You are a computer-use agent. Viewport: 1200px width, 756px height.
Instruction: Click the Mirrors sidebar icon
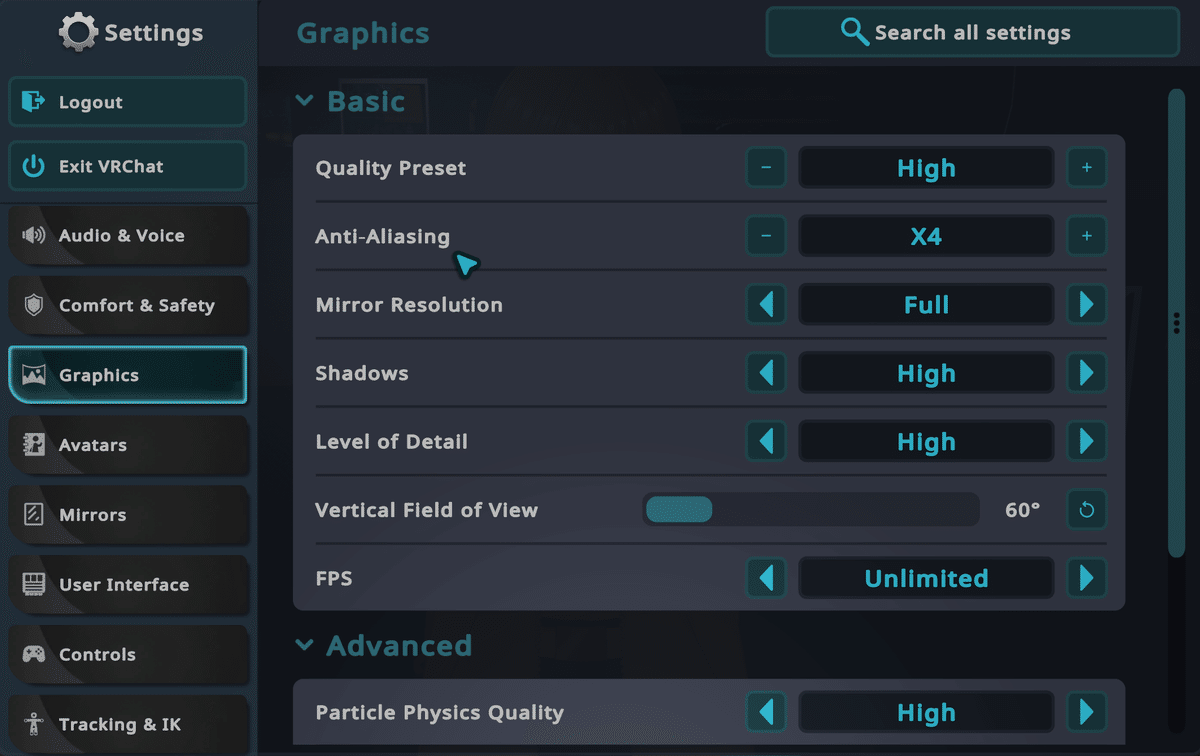pyautogui.click(x=33, y=515)
